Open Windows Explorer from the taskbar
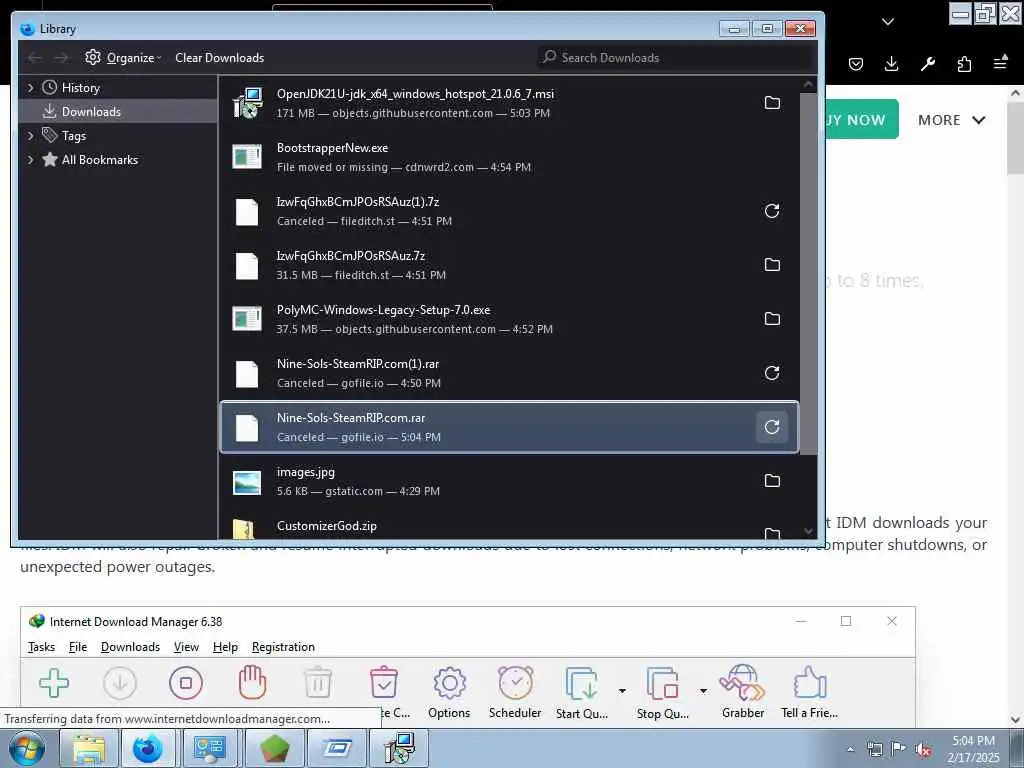Screen dimensions: 1024x768 tap(89, 749)
